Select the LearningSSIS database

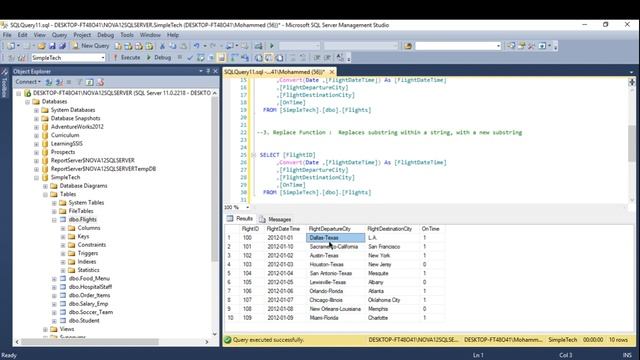tap(67, 144)
